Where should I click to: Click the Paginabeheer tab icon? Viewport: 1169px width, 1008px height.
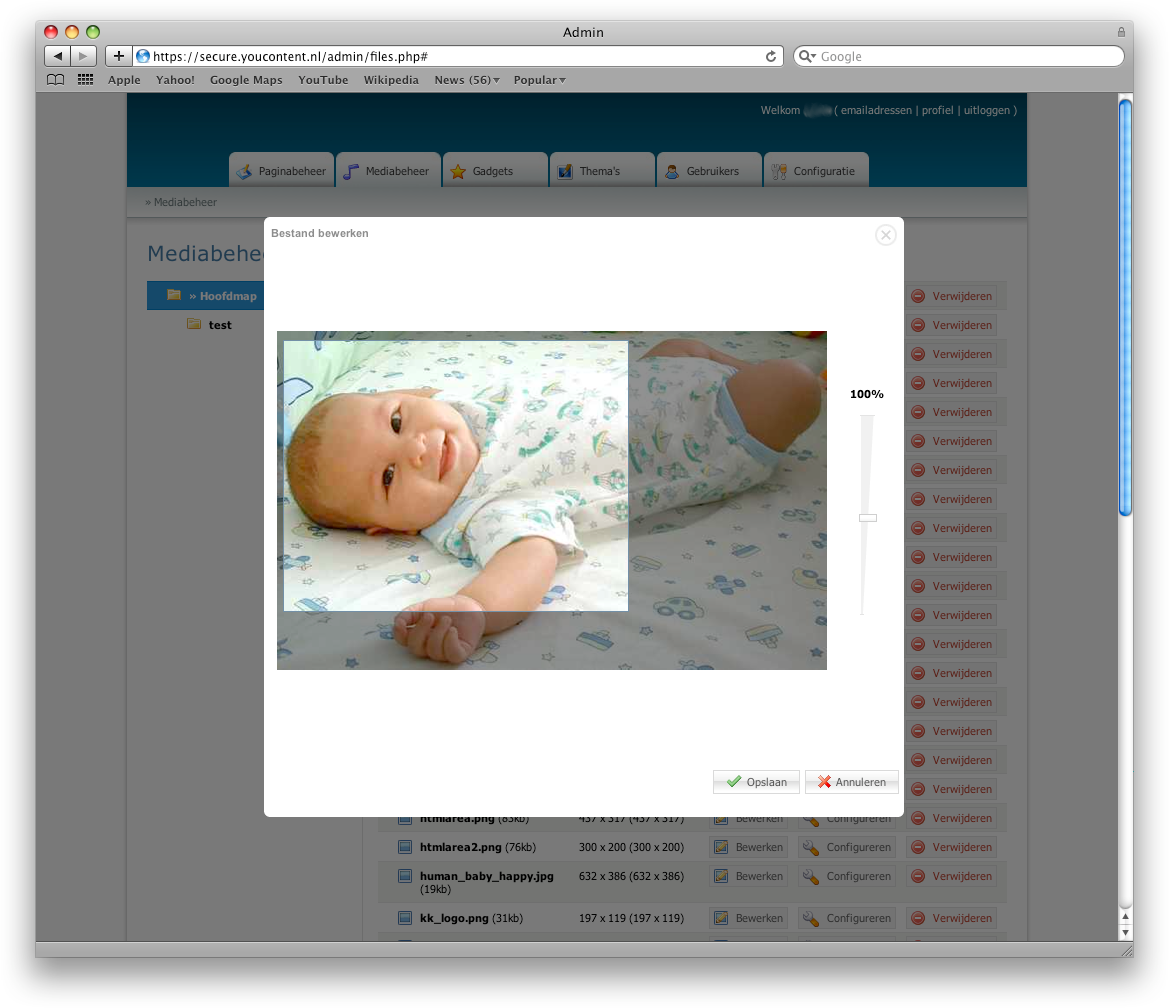point(244,172)
